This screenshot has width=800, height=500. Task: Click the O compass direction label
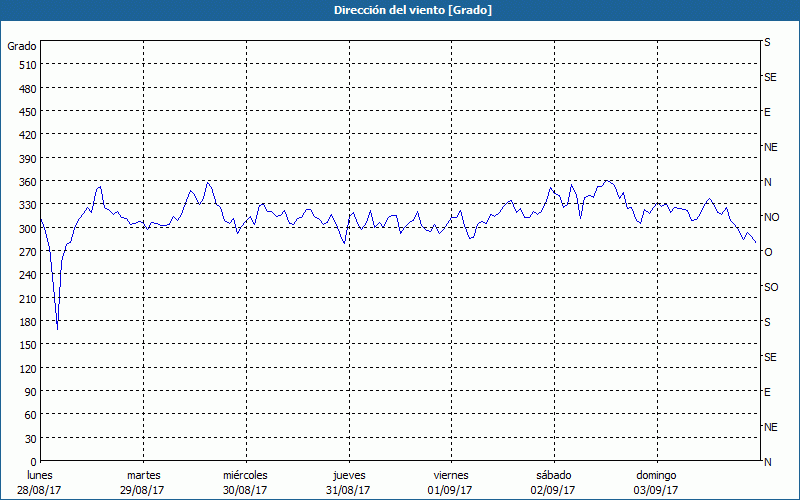point(768,252)
